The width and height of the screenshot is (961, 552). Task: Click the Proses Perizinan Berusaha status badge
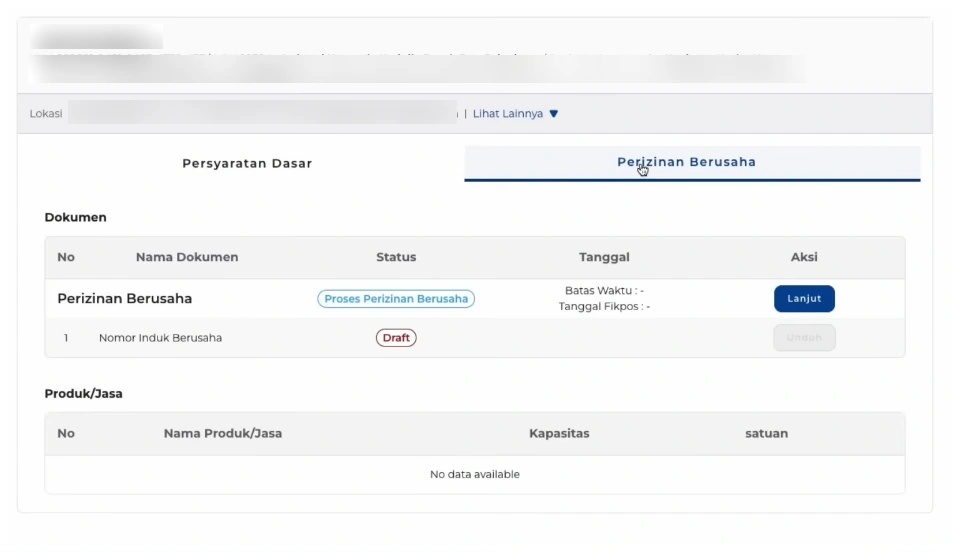[x=396, y=299]
